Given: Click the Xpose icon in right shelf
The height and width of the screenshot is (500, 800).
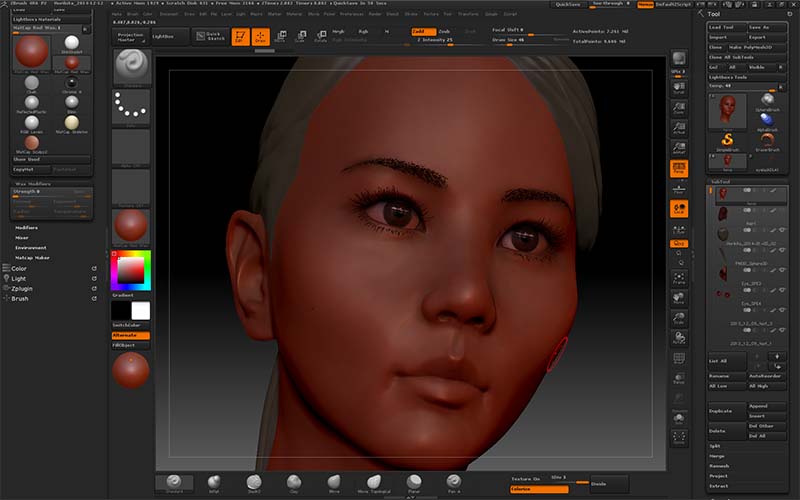Looking at the screenshot, I should (679, 437).
